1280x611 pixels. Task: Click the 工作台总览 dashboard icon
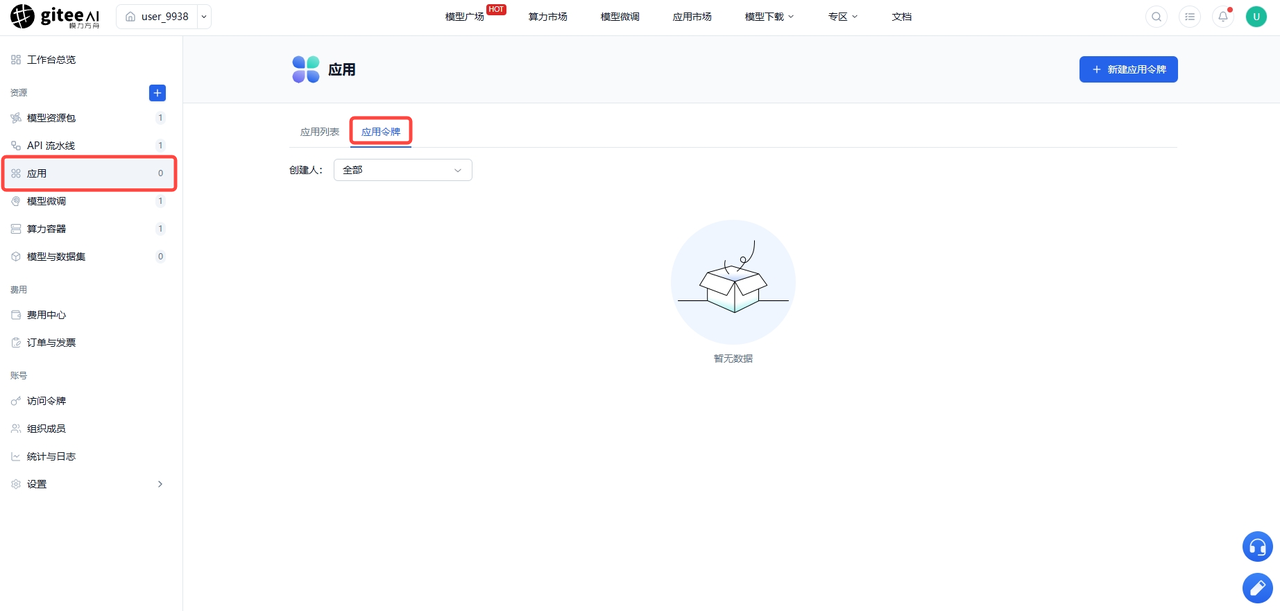[x=16, y=60]
